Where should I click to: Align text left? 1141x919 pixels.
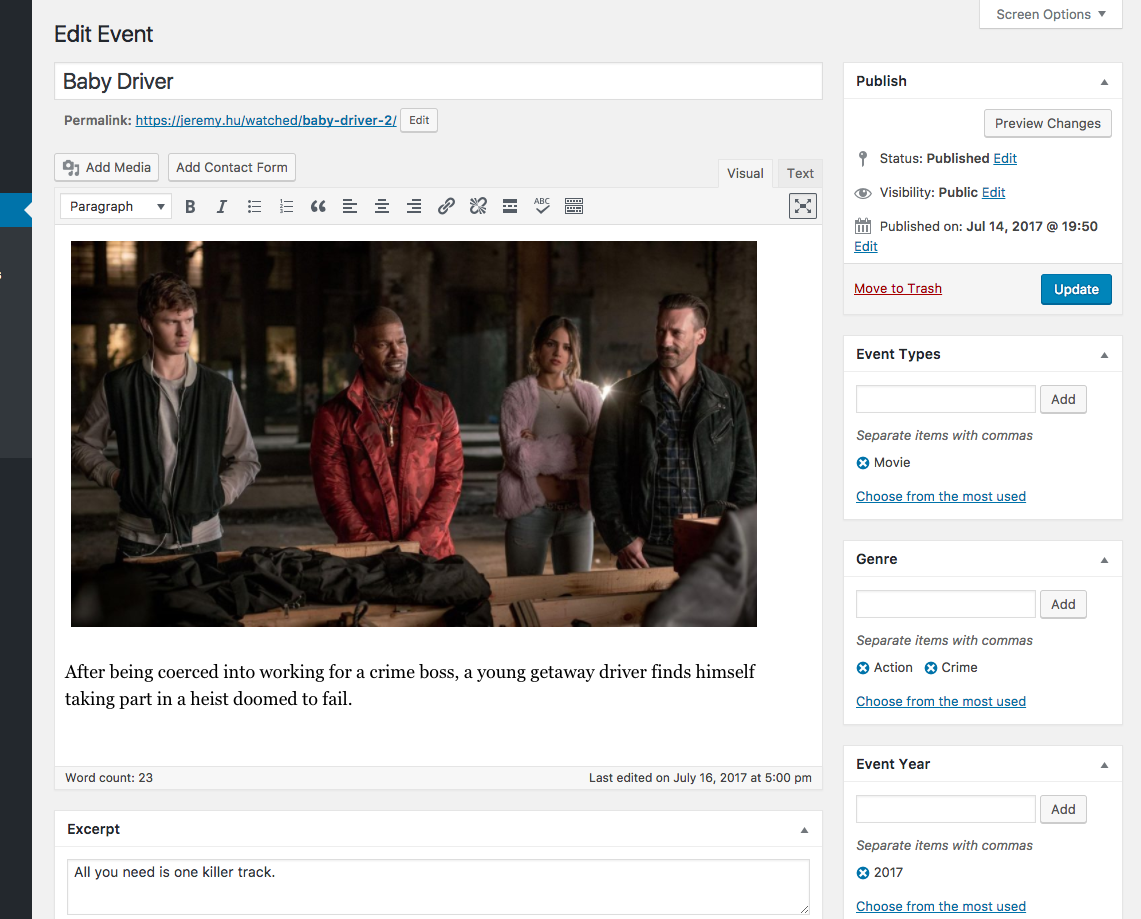350,207
